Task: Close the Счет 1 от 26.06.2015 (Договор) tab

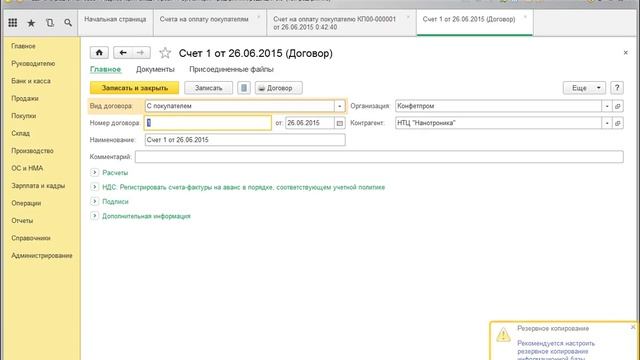Action: coord(525,17)
